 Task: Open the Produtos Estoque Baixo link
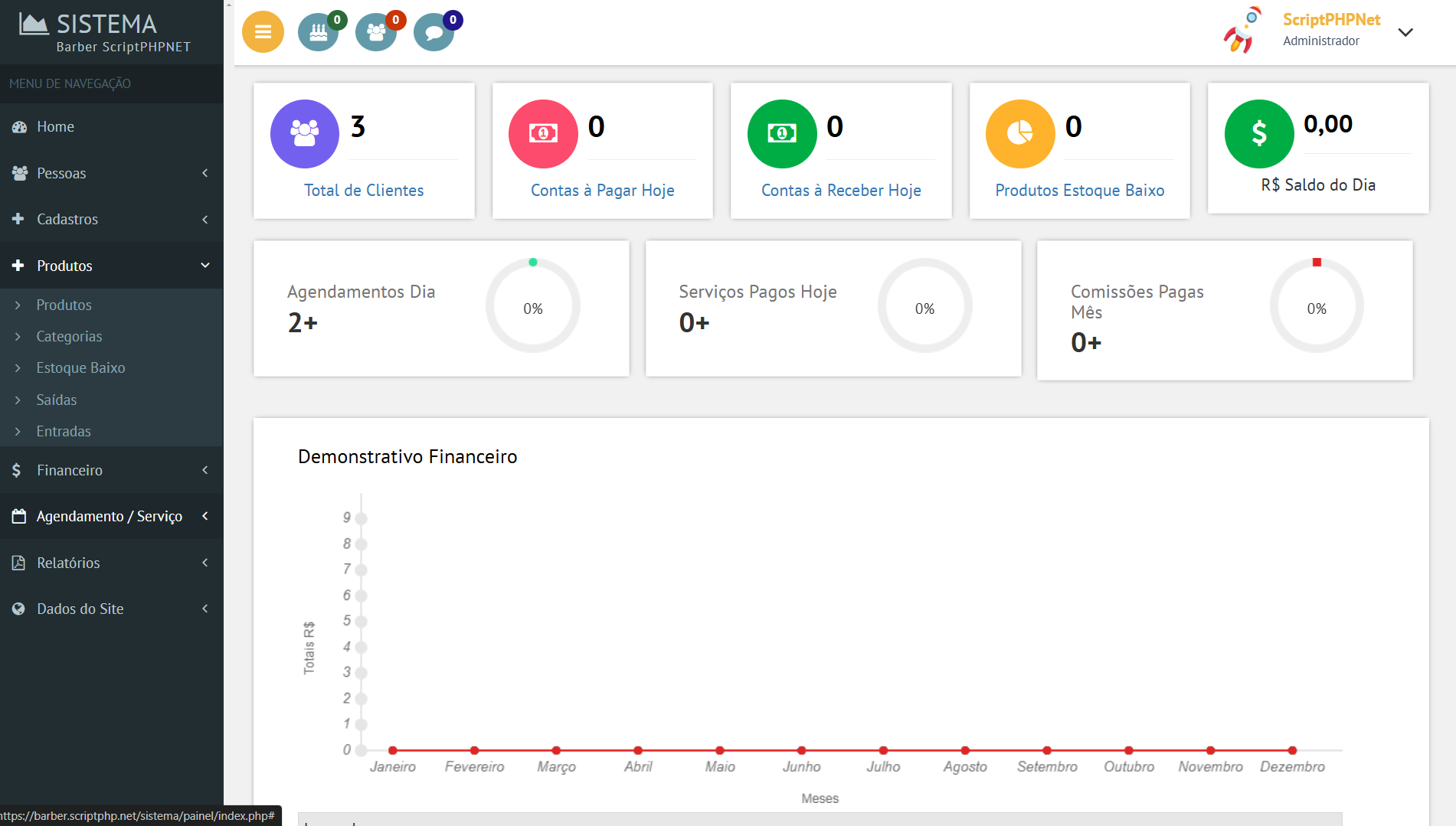(x=1079, y=191)
